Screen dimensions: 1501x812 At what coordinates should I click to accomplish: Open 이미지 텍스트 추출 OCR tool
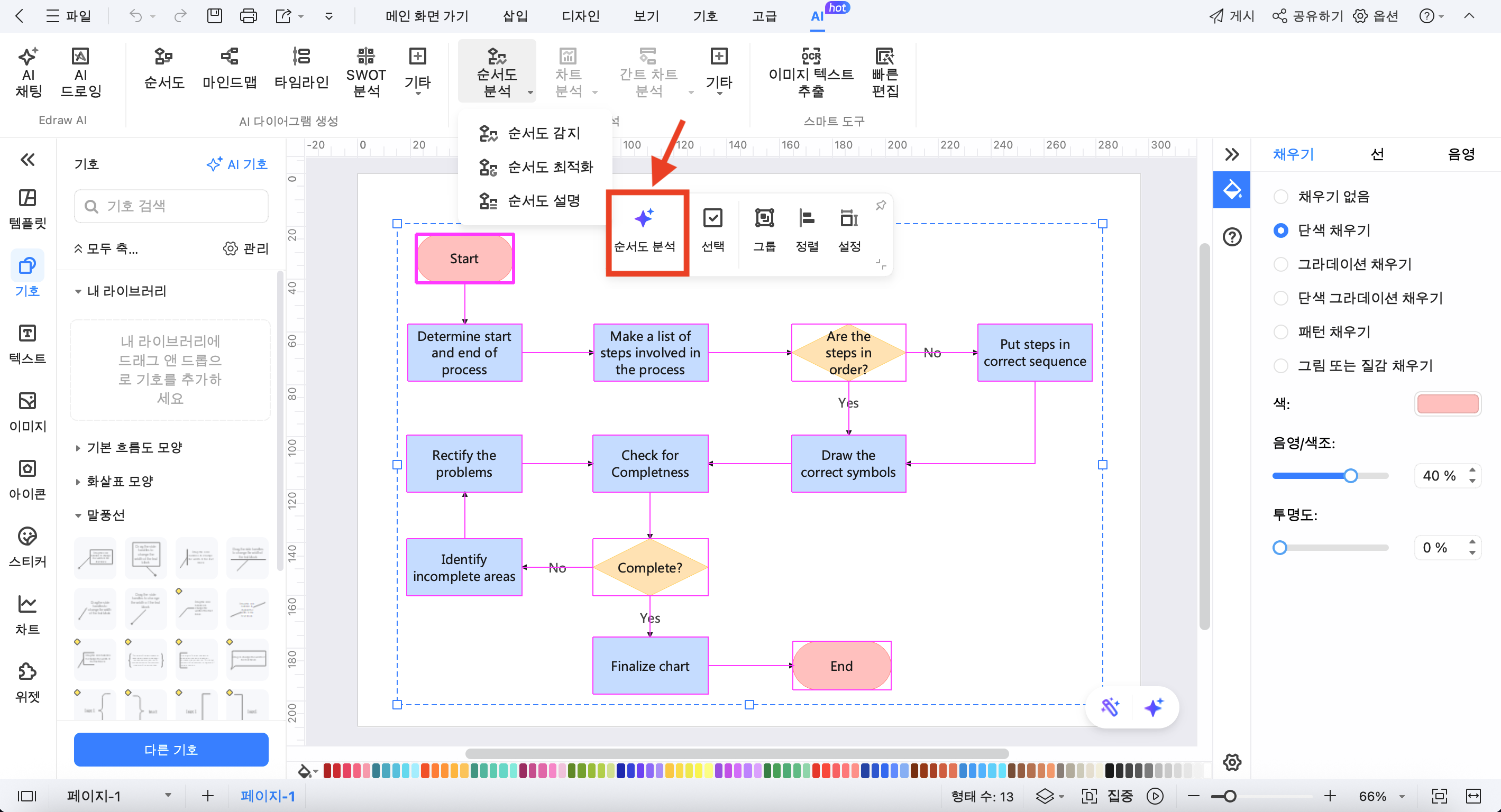pyautogui.click(x=810, y=72)
